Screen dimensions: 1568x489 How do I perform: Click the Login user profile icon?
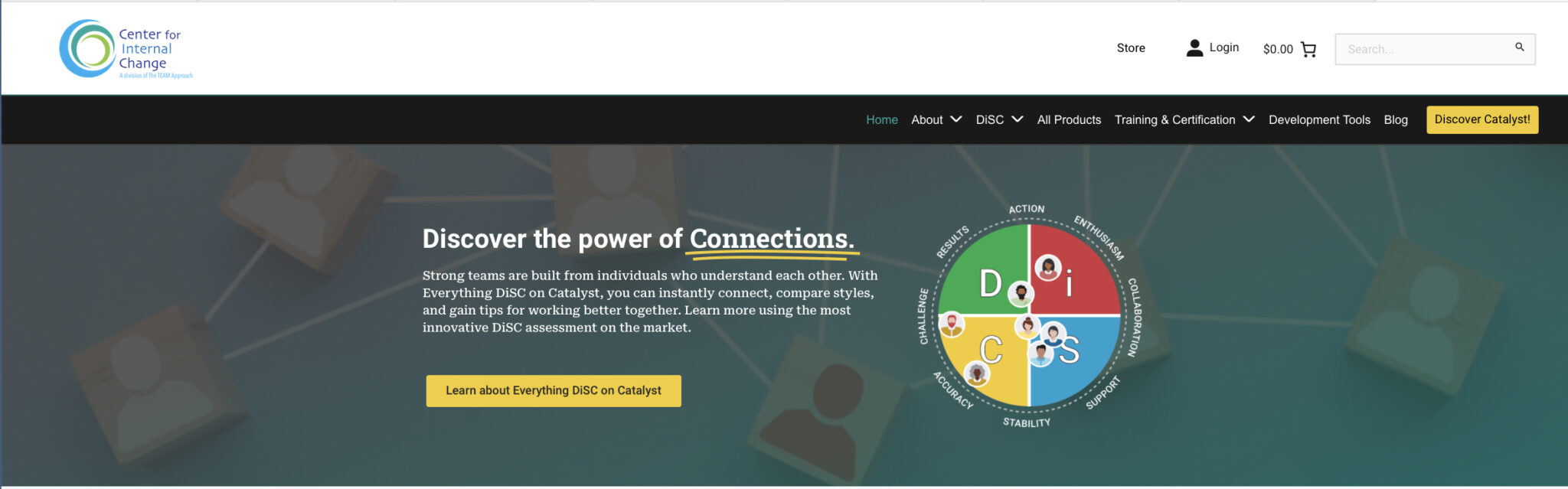click(x=1194, y=48)
